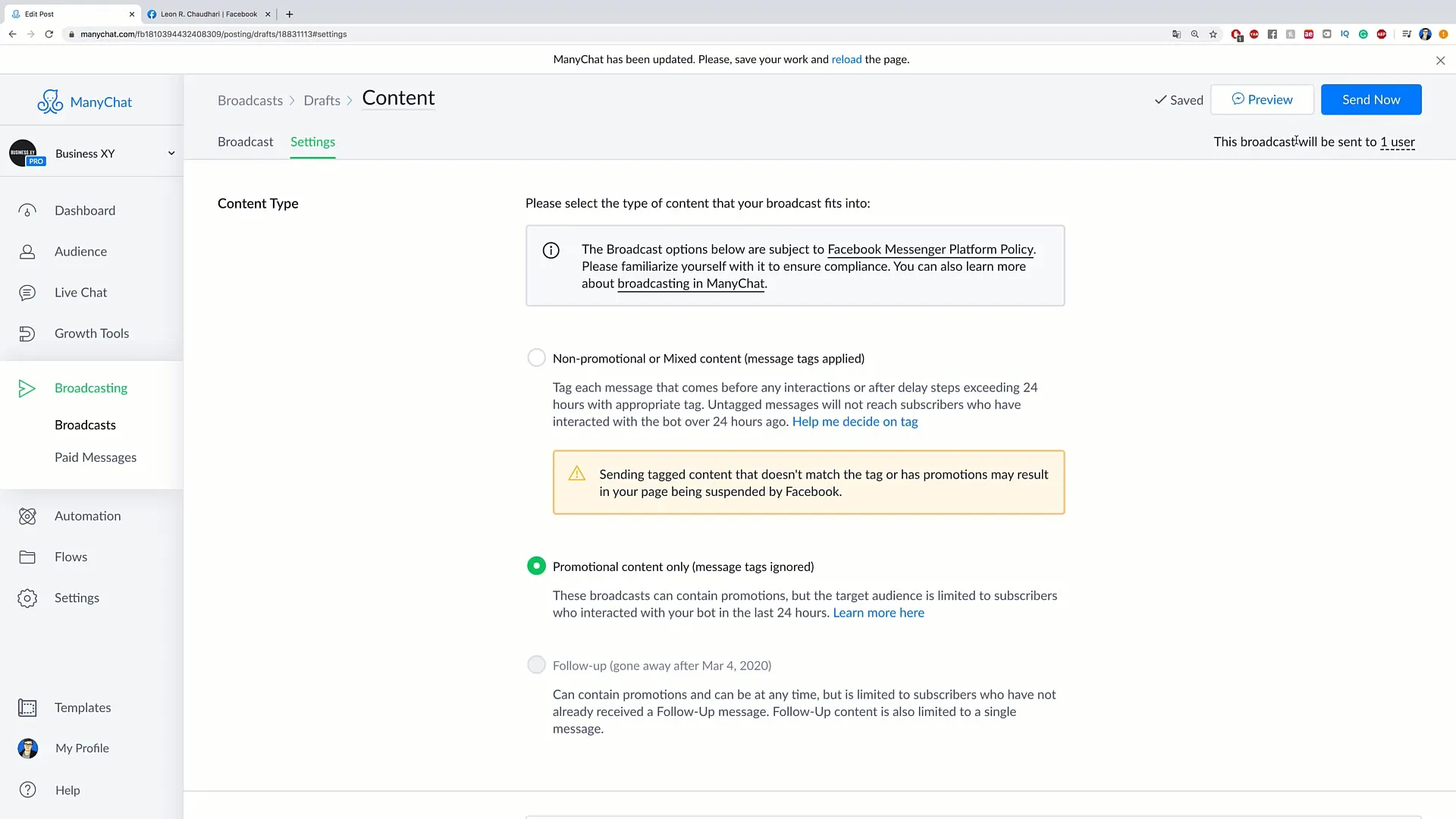Click the 1 user recipient link

coord(1398,142)
